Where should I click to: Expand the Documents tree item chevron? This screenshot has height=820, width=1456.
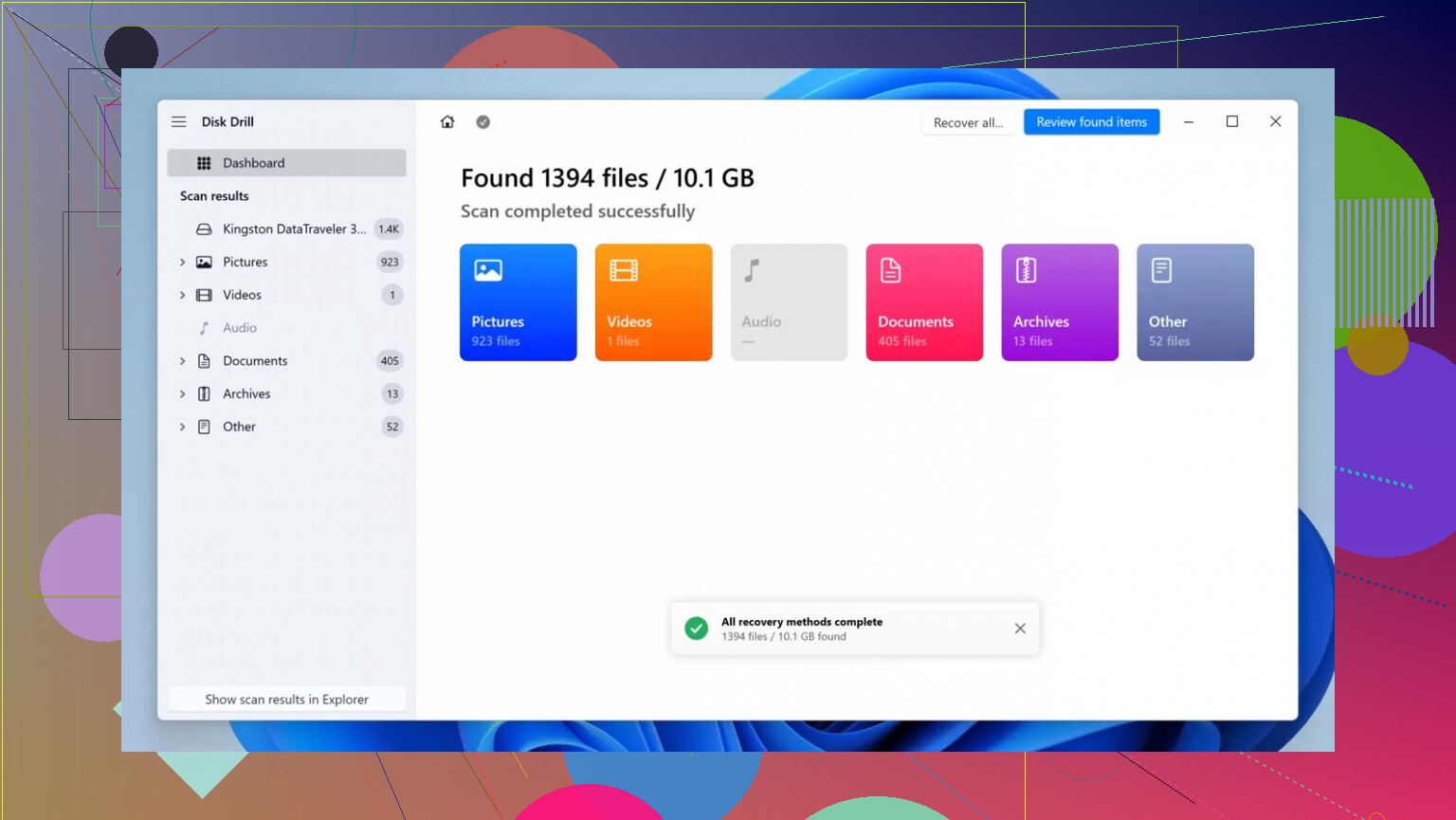pyautogui.click(x=183, y=361)
